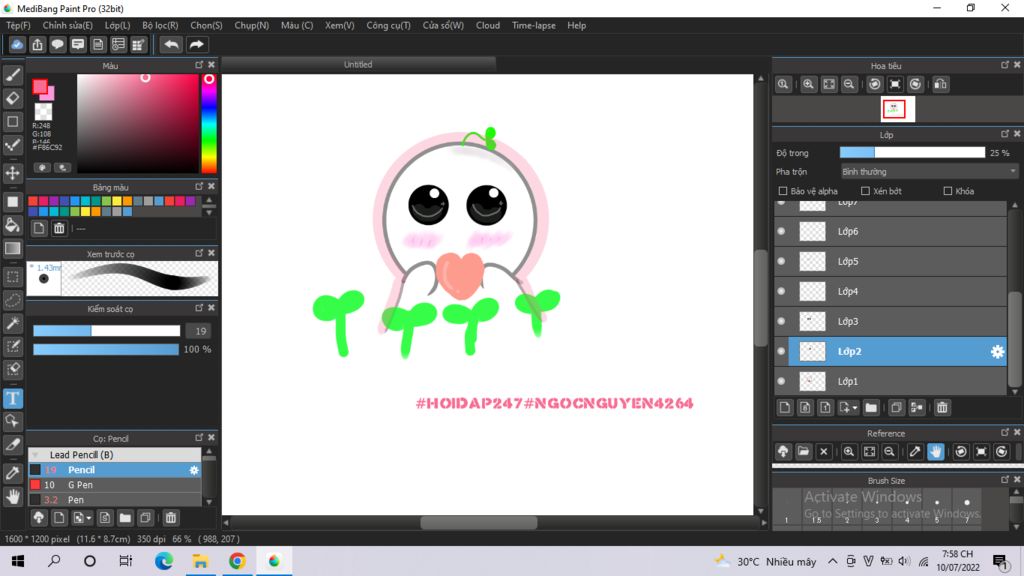Switch to the Untitled canvas tab
This screenshot has height=576, width=1024.
(358, 65)
